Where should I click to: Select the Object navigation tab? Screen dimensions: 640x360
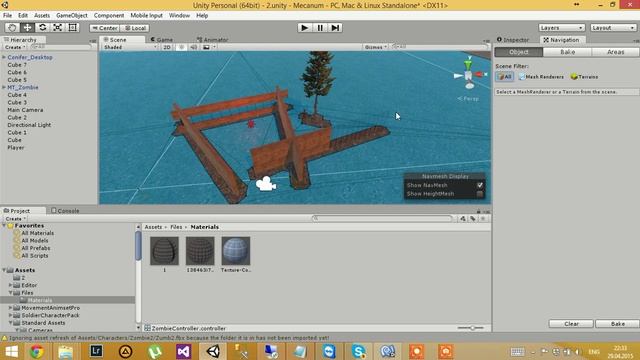[x=519, y=52]
